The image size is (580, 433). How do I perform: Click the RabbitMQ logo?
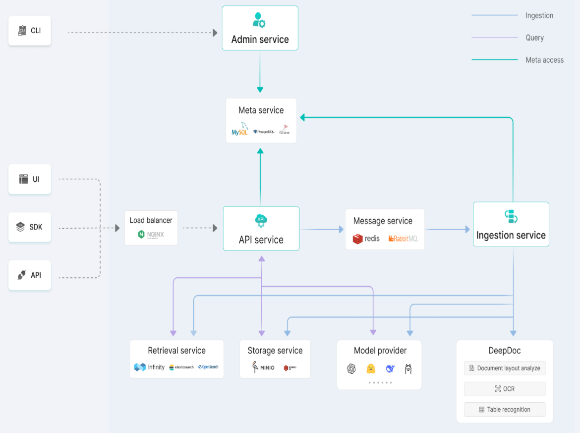point(403,239)
